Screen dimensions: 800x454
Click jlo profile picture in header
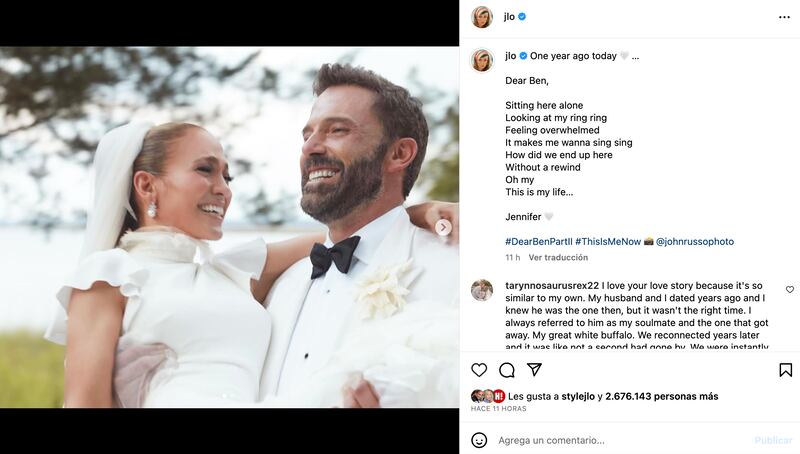[482, 17]
